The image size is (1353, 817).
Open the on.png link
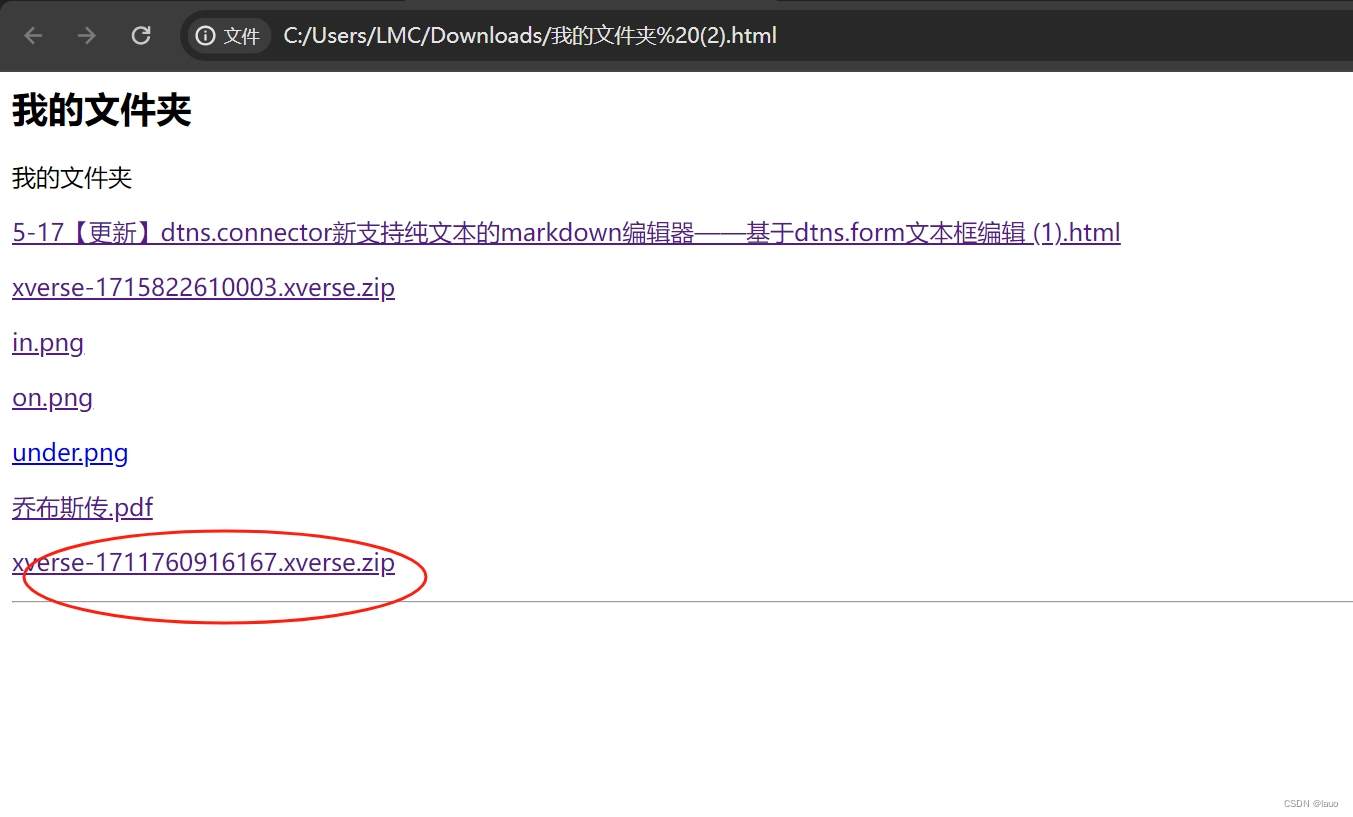click(x=52, y=398)
